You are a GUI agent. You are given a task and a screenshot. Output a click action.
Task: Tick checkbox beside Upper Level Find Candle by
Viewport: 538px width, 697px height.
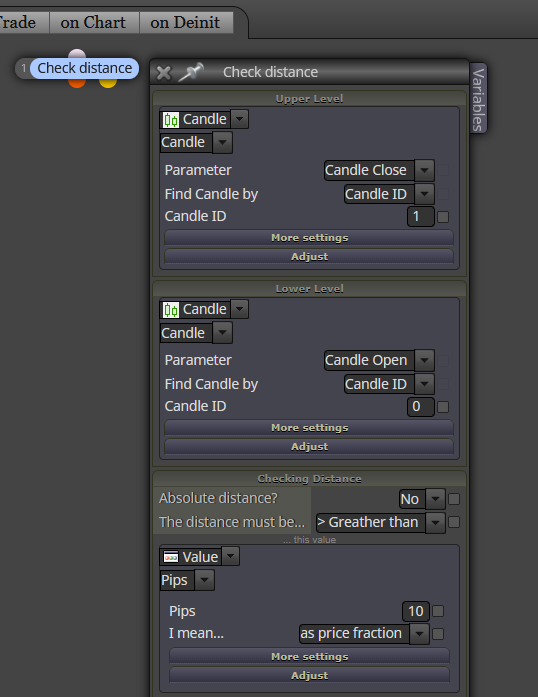tap(443, 194)
